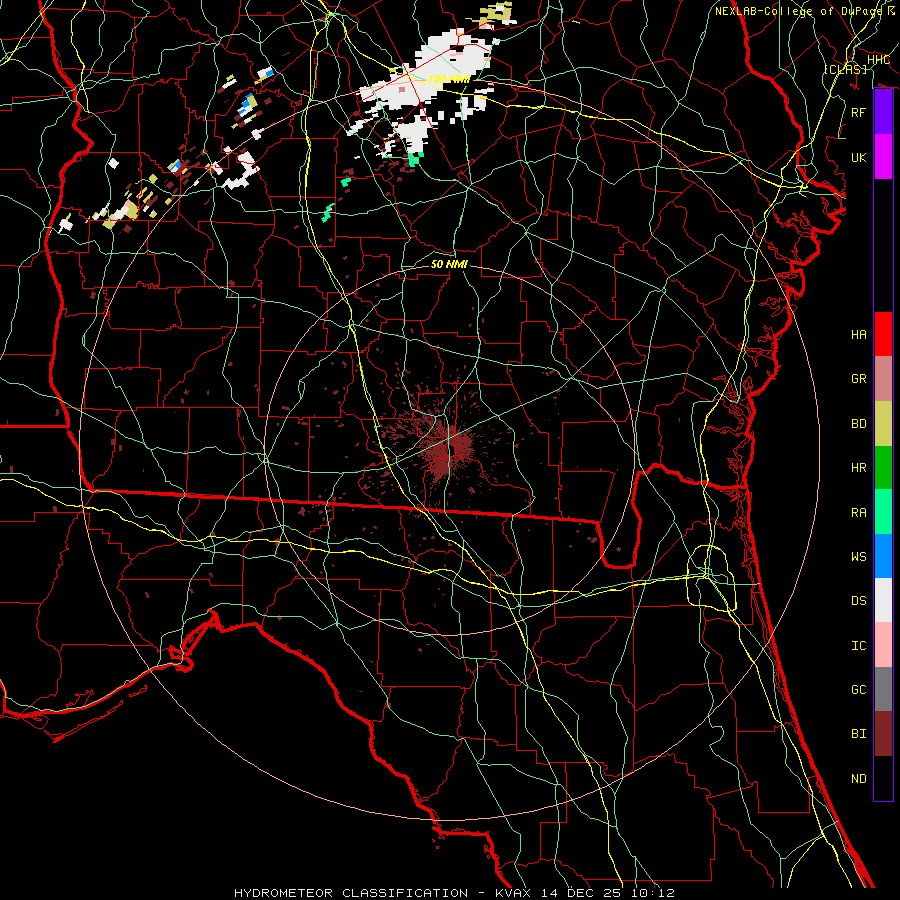The height and width of the screenshot is (900, 900).
Task: Click the ND legend label
Action: (x=858, y=778)
